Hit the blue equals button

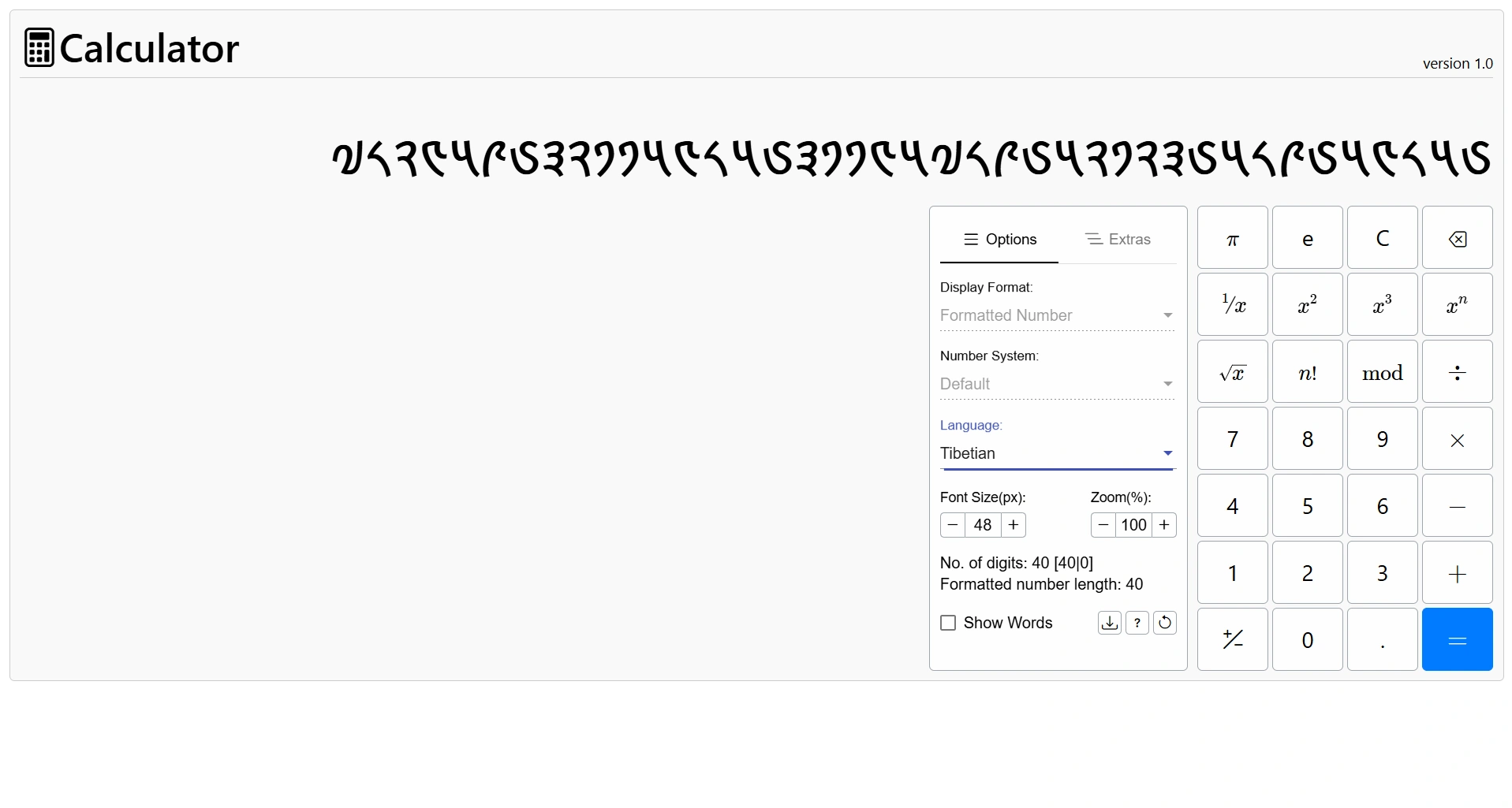pyautogui.click(x=1457, y=640)
